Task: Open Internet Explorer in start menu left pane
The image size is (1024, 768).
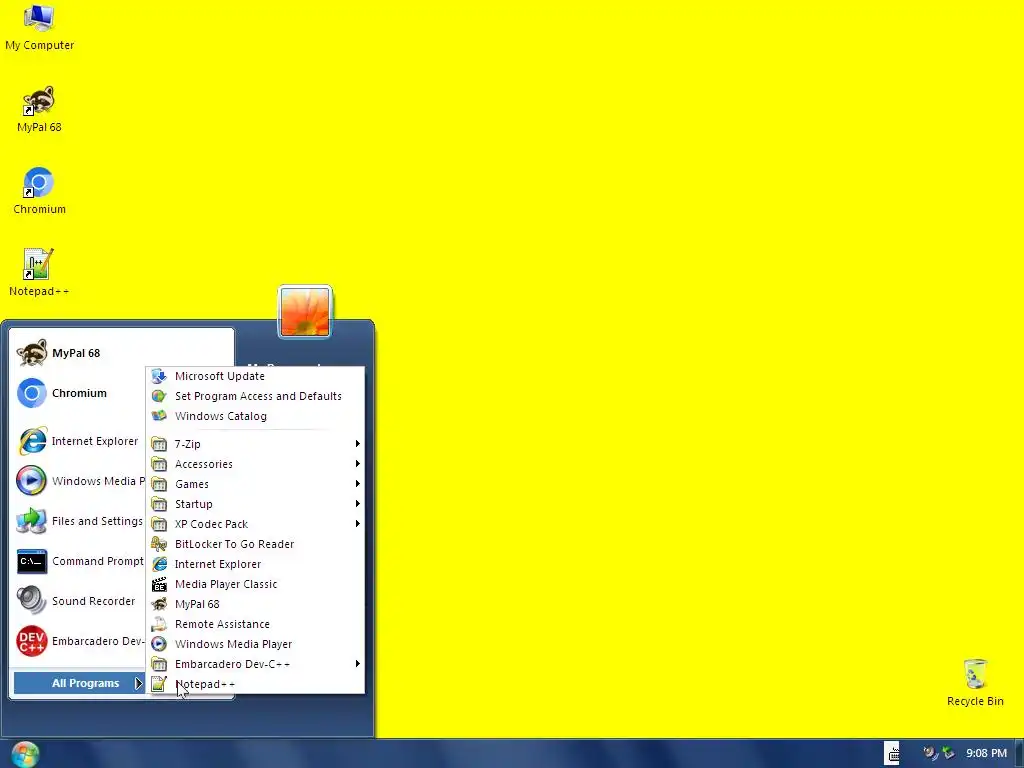Action: [x=78, y=441]
